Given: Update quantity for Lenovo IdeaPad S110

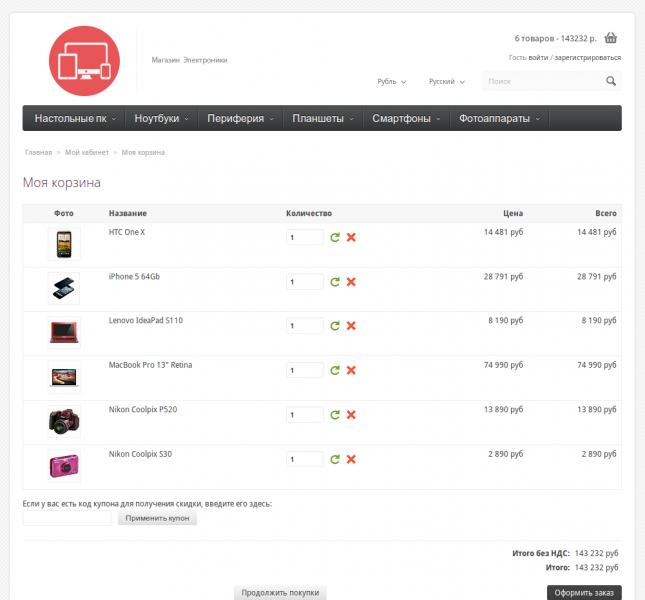Looking at the screenshot, I should 335,326.
